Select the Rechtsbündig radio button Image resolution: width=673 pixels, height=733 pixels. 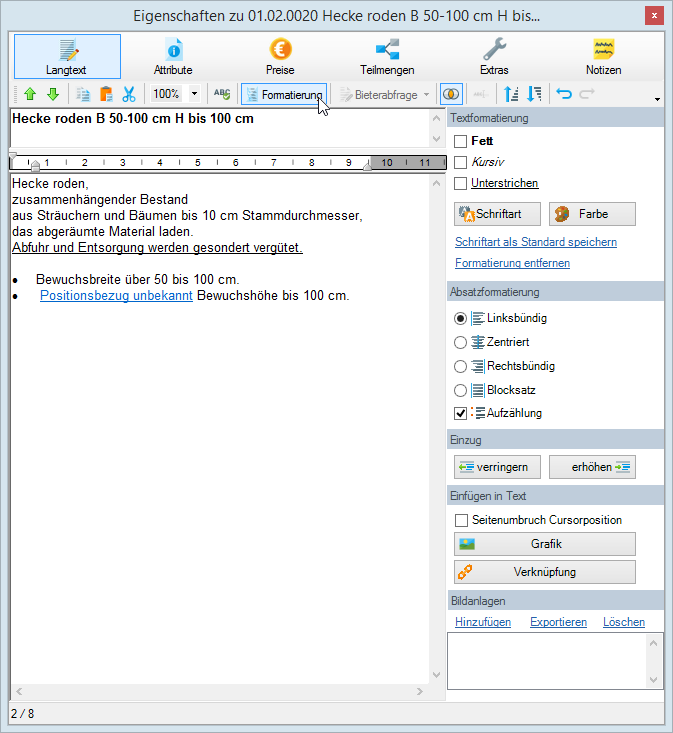460,366
